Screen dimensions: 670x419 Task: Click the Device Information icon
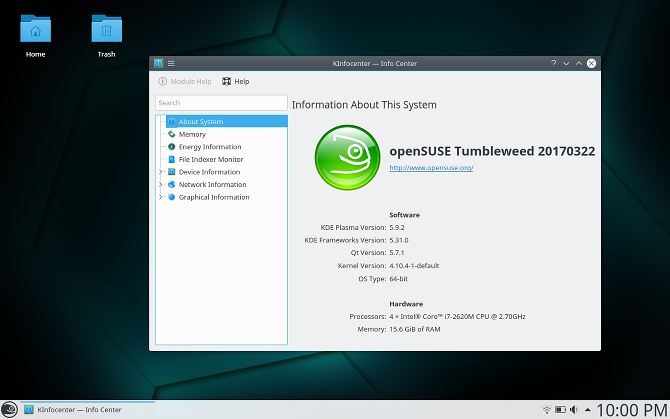tap(171, 172)
